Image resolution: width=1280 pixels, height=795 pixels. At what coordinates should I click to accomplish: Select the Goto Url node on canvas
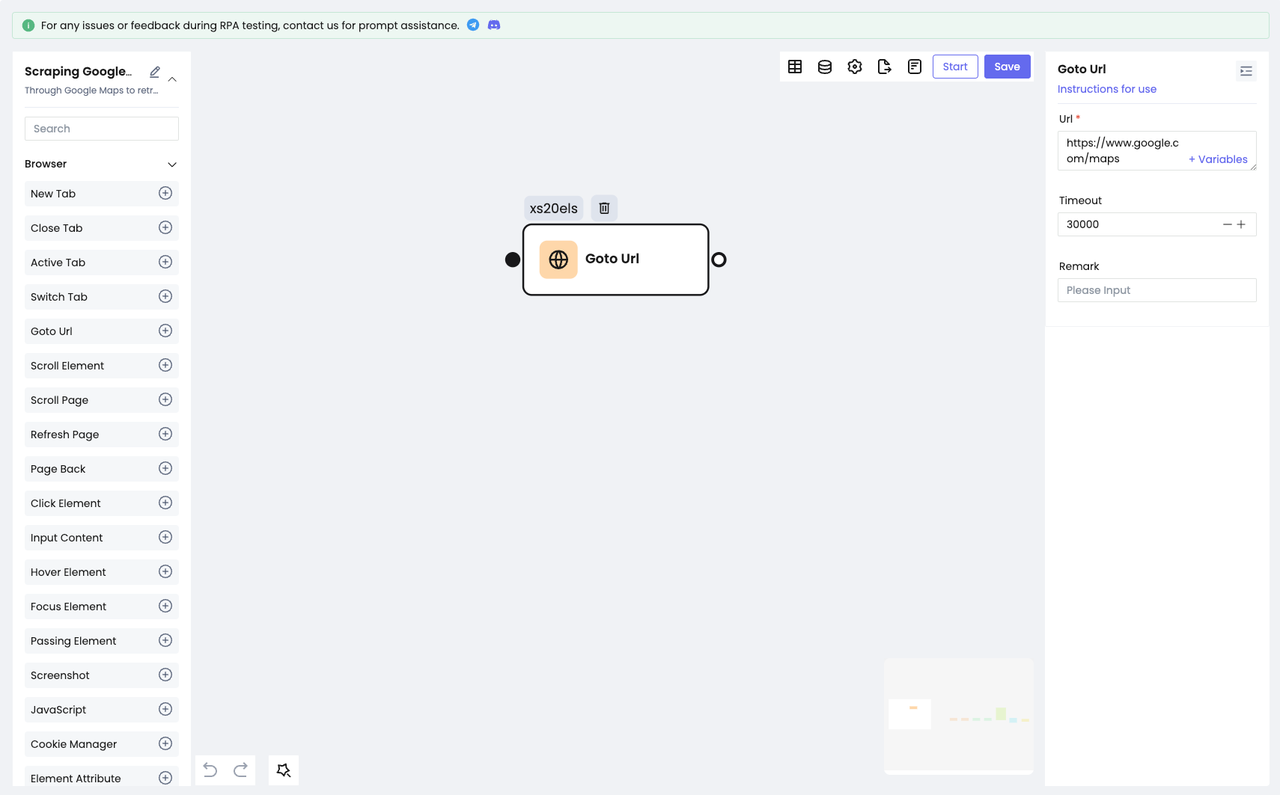pos(616,259)
